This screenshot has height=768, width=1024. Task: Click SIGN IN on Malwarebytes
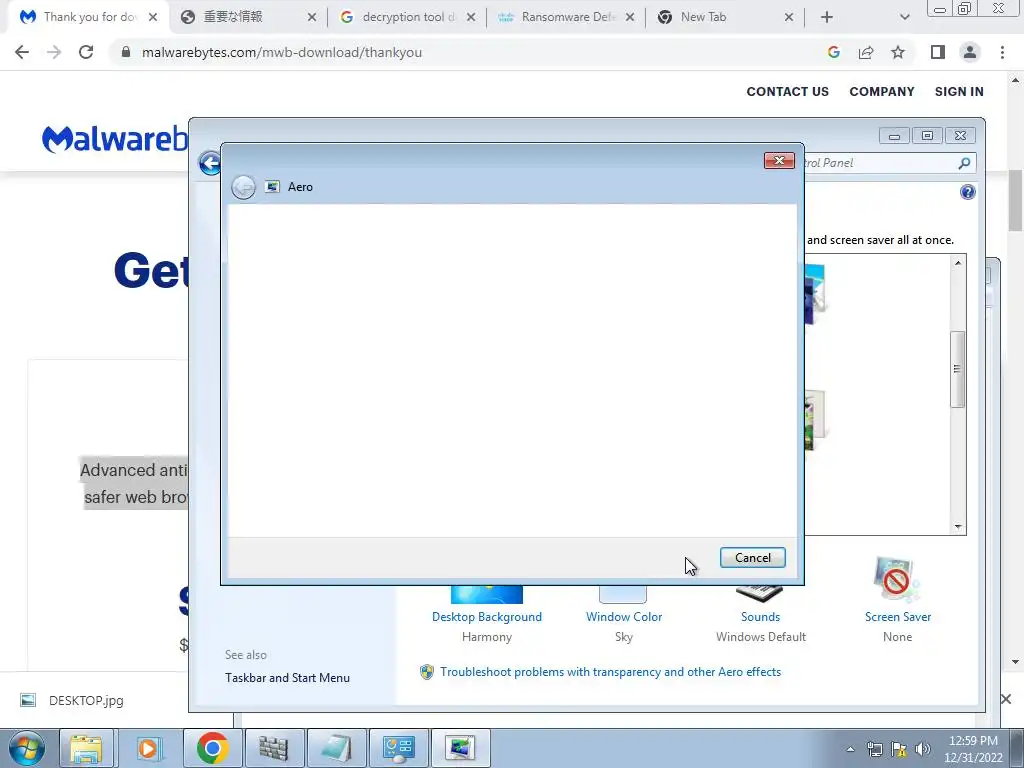point(959,92)
